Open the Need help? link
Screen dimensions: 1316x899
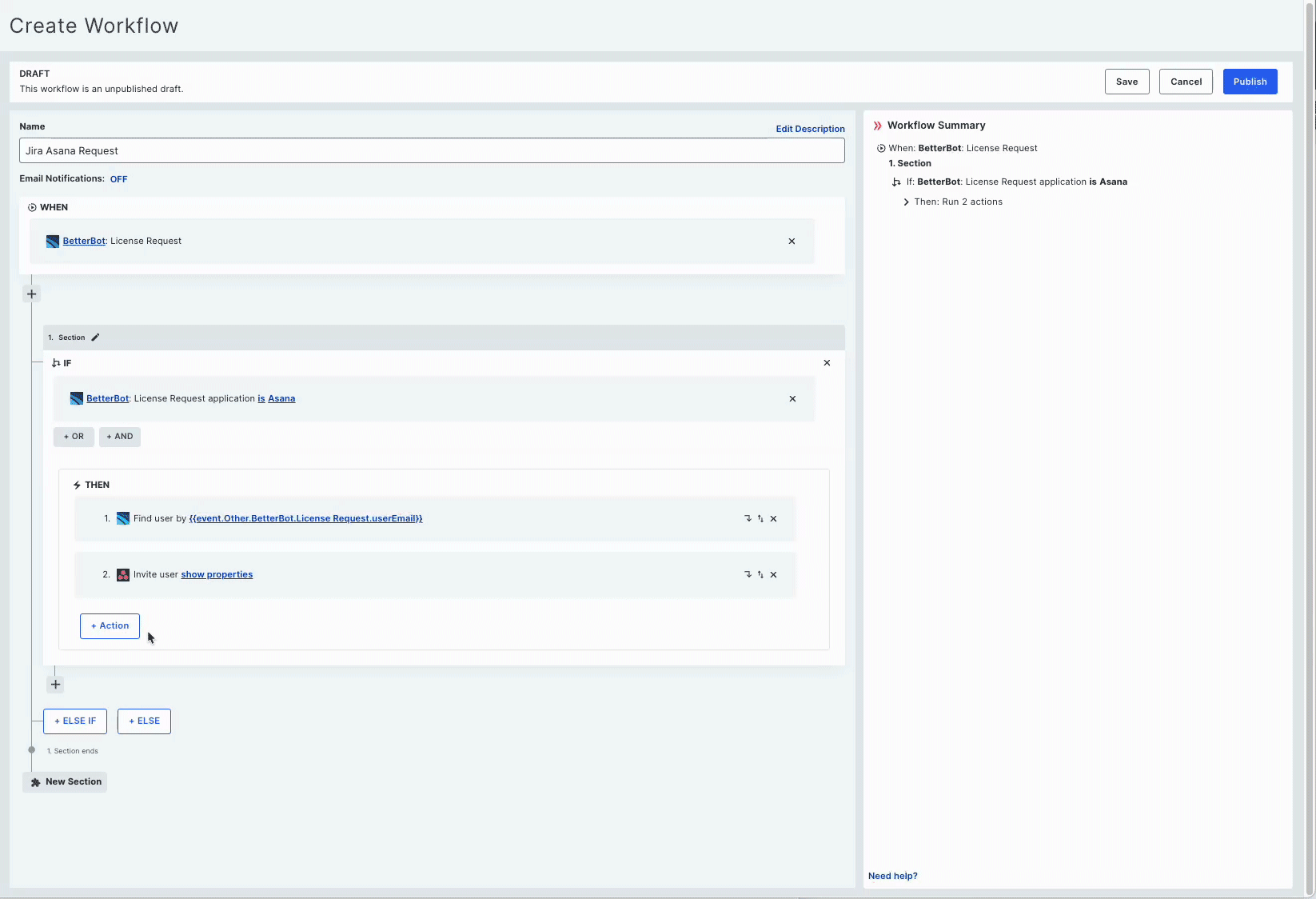coord(892,876)
